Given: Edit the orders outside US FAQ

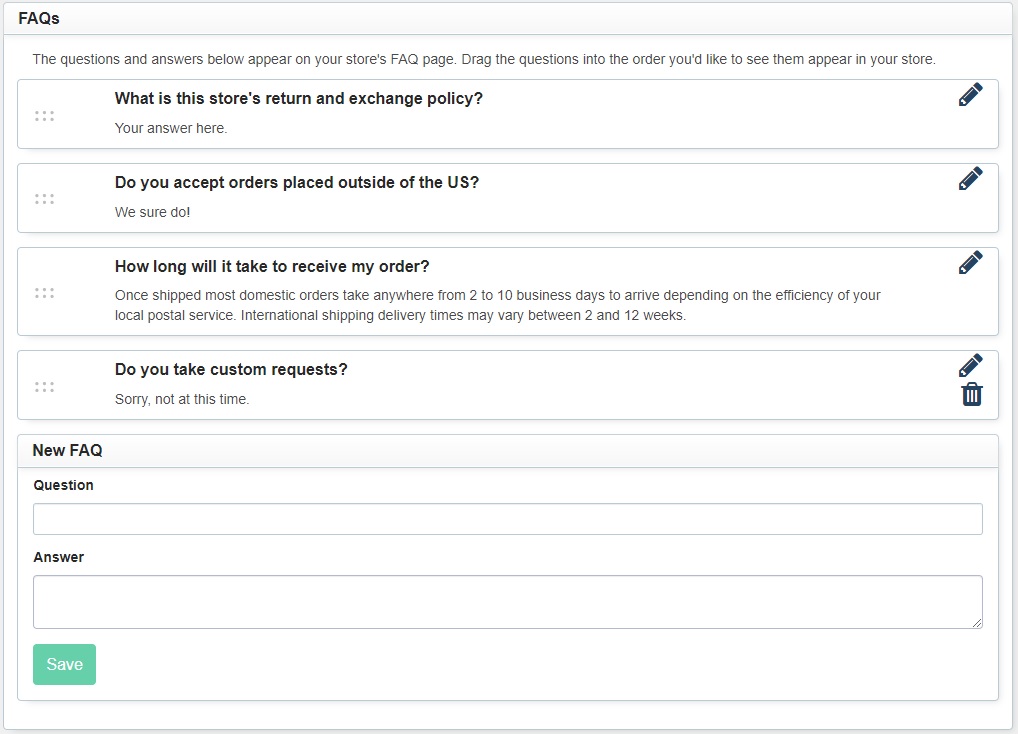Looking at the screenshot, I should pos(971,178).
